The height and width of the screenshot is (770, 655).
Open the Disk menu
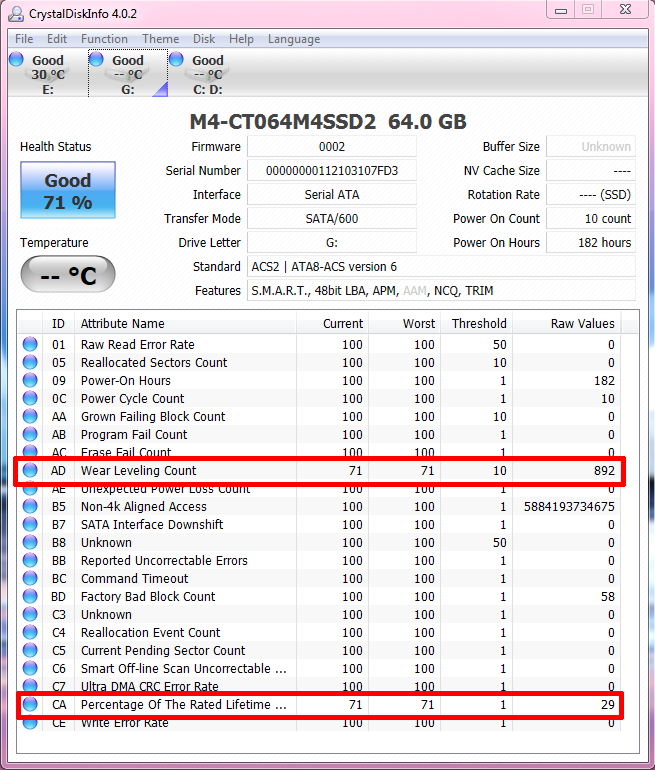click(x=204, y=39)
